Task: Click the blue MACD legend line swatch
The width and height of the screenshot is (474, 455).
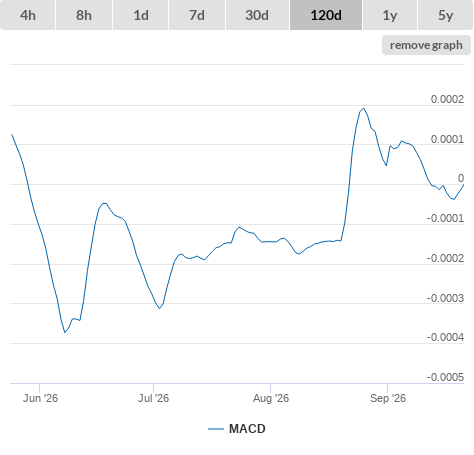Action: pos(216,429)
